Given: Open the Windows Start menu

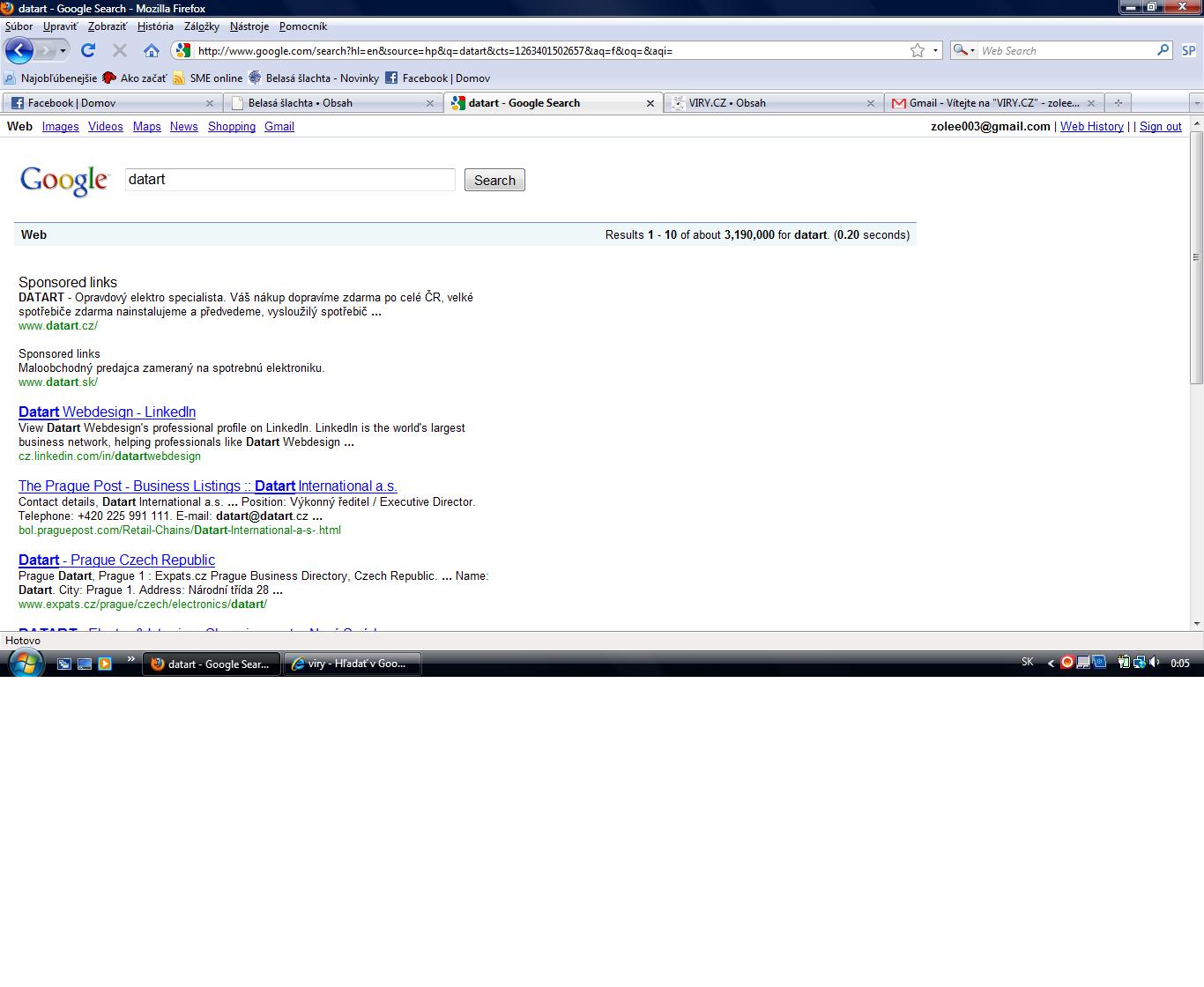Looking at the screenshot, I should click(25, 663).
